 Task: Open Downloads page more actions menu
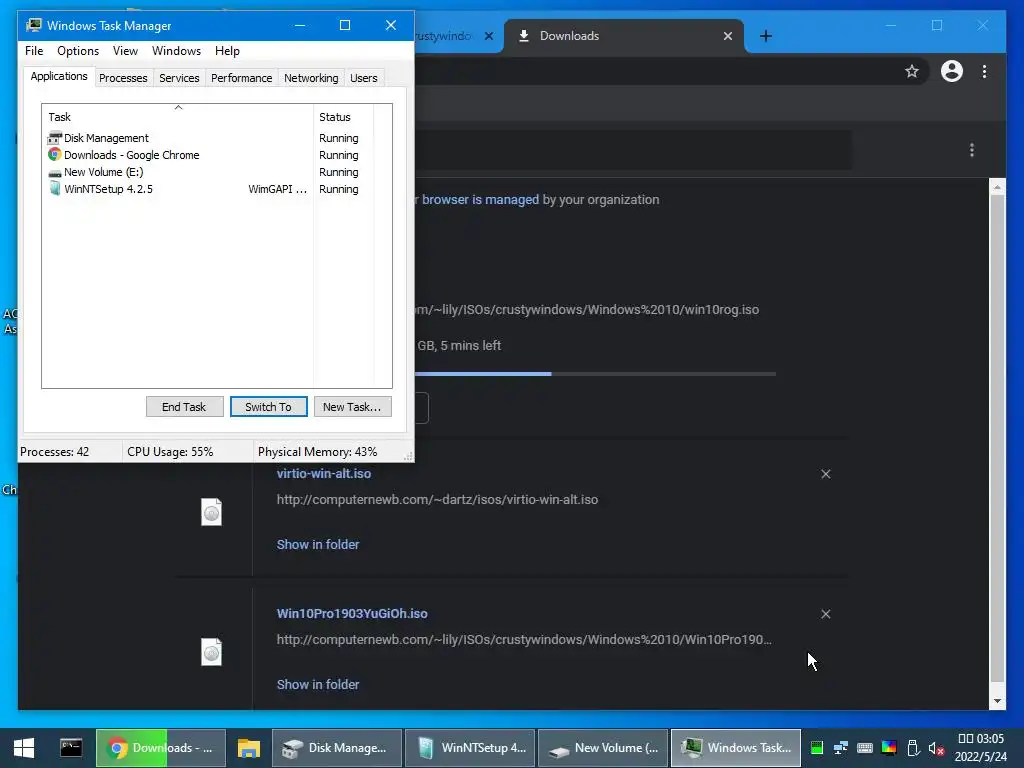(x=972, y=150)
